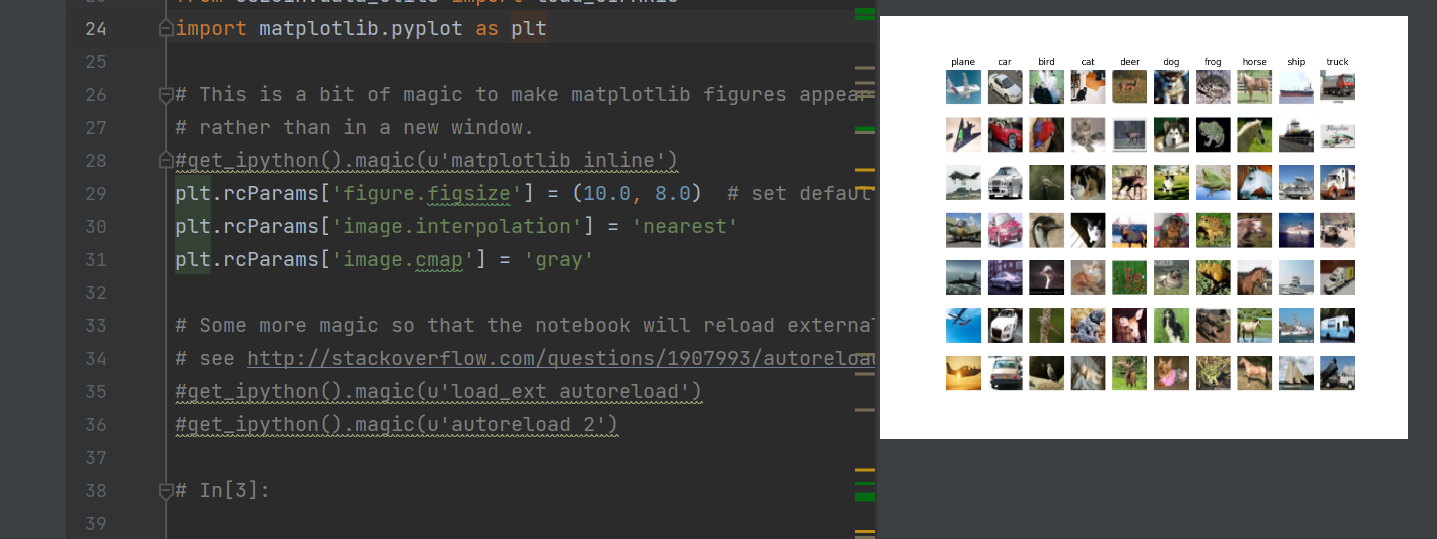
Task: Toggle the fold marker at line 28
Action: coord(166,161)
